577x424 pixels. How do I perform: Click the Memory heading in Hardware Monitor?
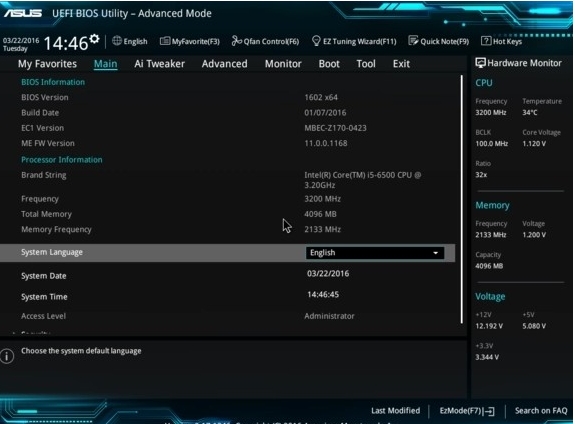point(492,205)
